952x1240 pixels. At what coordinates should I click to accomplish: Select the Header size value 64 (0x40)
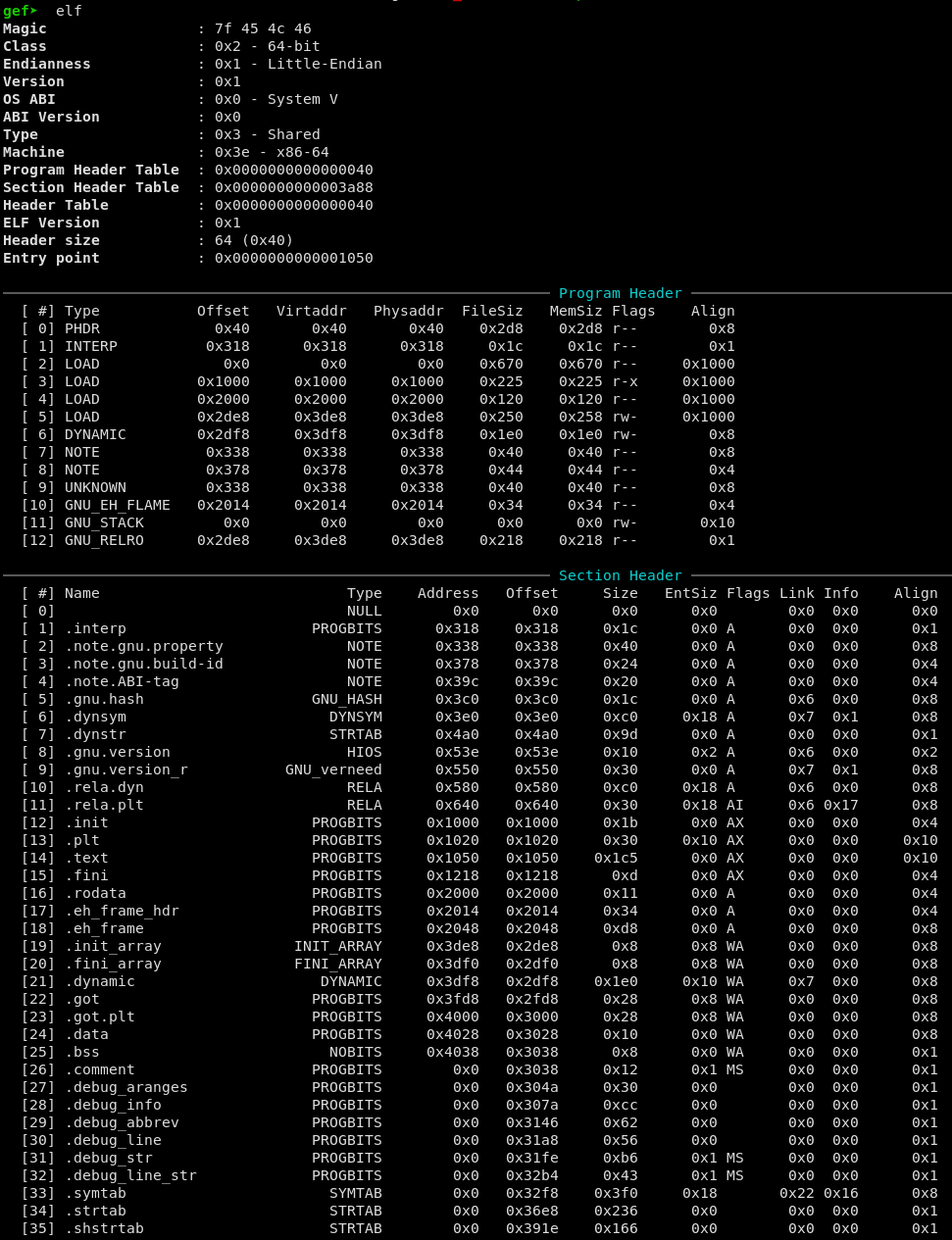(x=254, y=240)
